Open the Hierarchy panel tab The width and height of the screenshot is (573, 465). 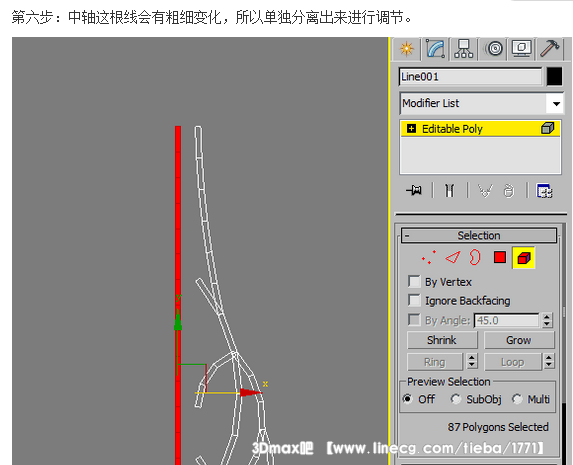click(463, 49)
